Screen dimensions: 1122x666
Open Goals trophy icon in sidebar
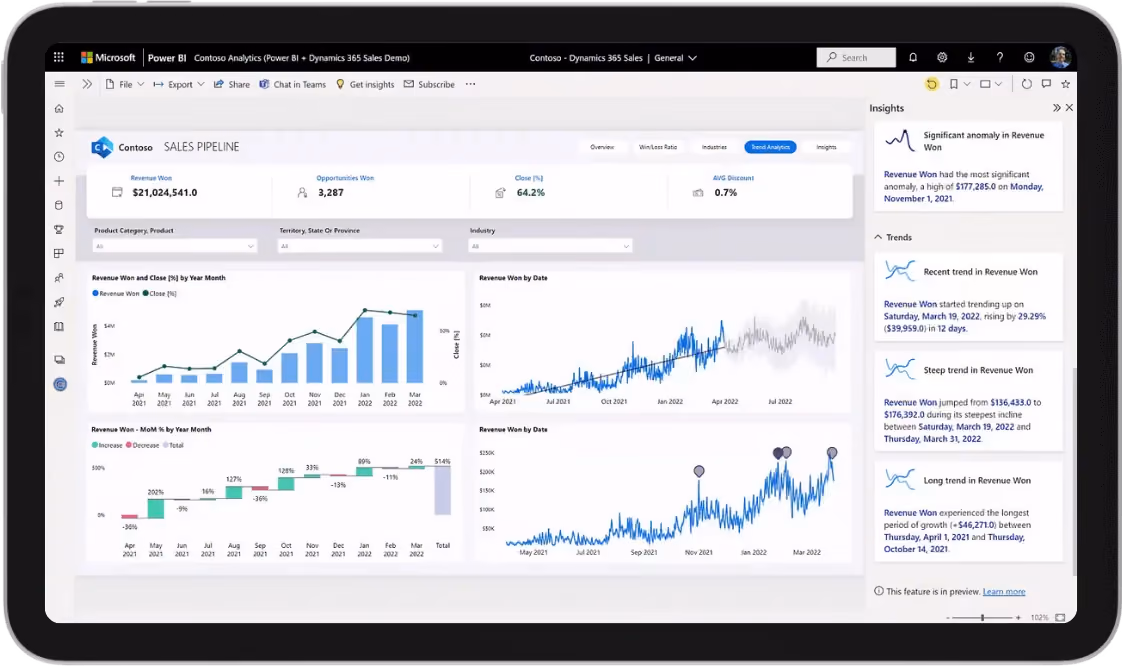59,230
